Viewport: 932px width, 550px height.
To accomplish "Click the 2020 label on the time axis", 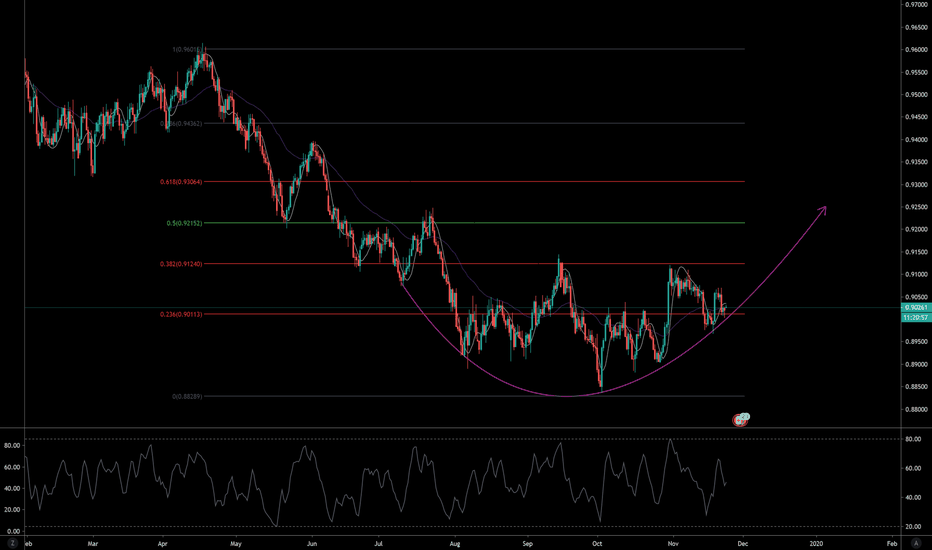I will tap(816, 542).
